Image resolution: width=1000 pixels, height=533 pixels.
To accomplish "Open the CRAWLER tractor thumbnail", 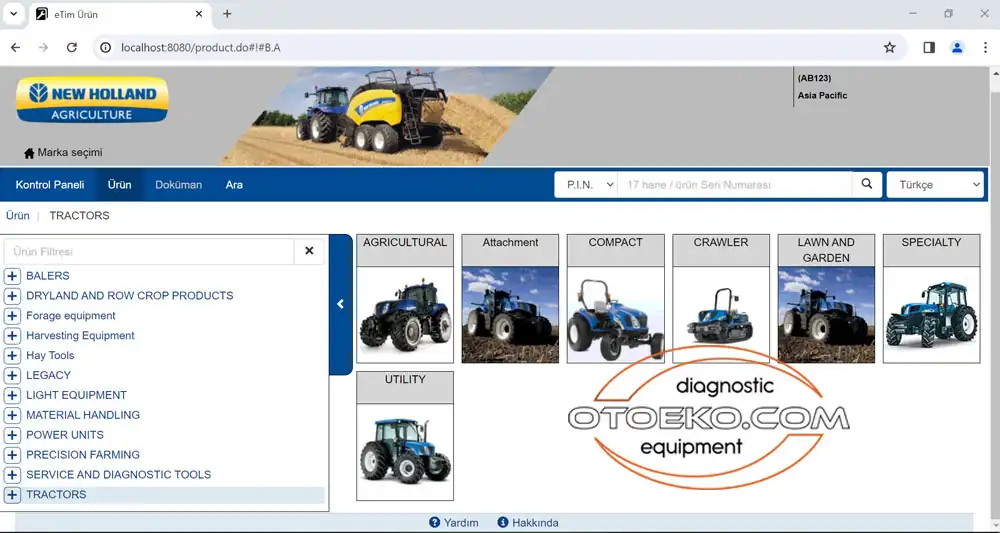I will [720, 314].
